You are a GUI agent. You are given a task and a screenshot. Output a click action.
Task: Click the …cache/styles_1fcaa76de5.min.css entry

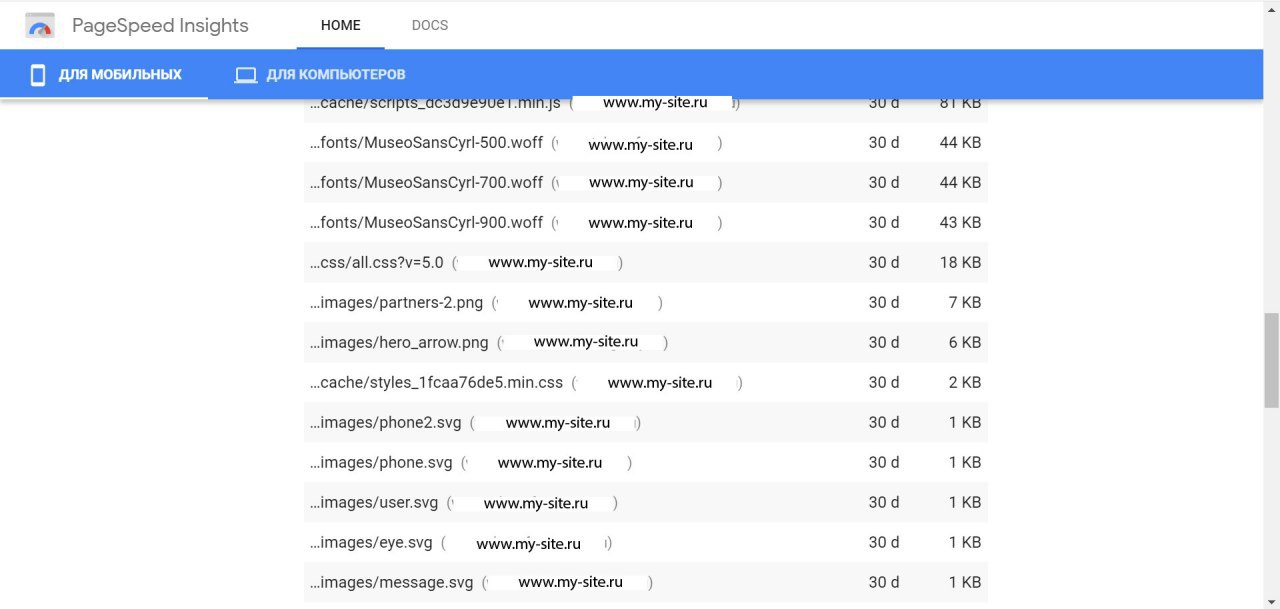437,382
